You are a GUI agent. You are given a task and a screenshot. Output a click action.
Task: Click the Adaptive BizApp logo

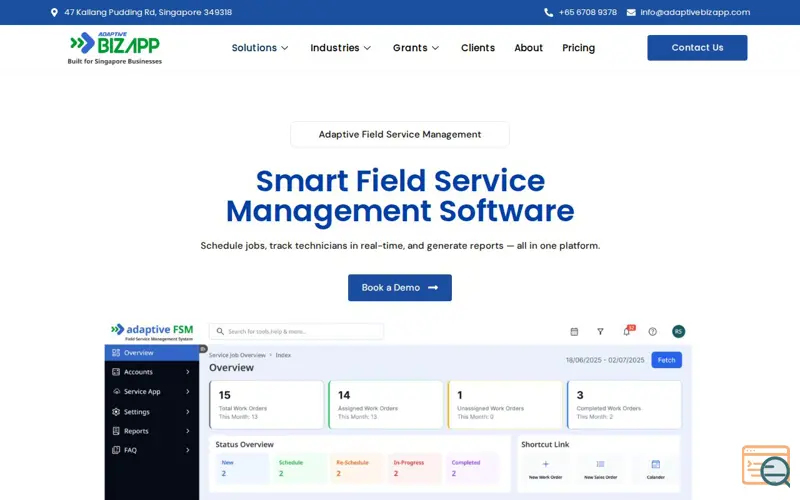[115, 48]
